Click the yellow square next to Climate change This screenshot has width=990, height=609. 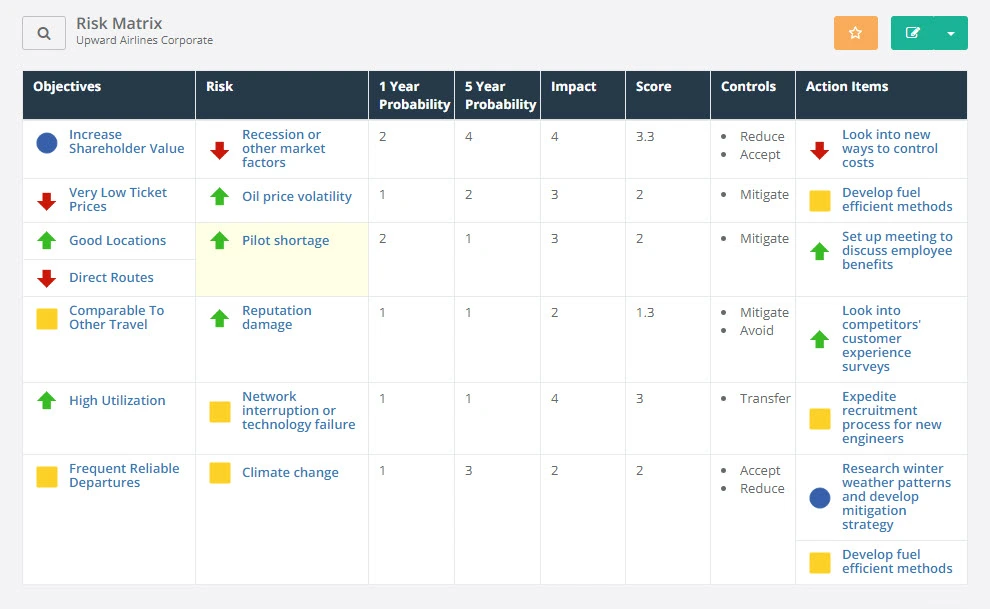coord(219,473)
